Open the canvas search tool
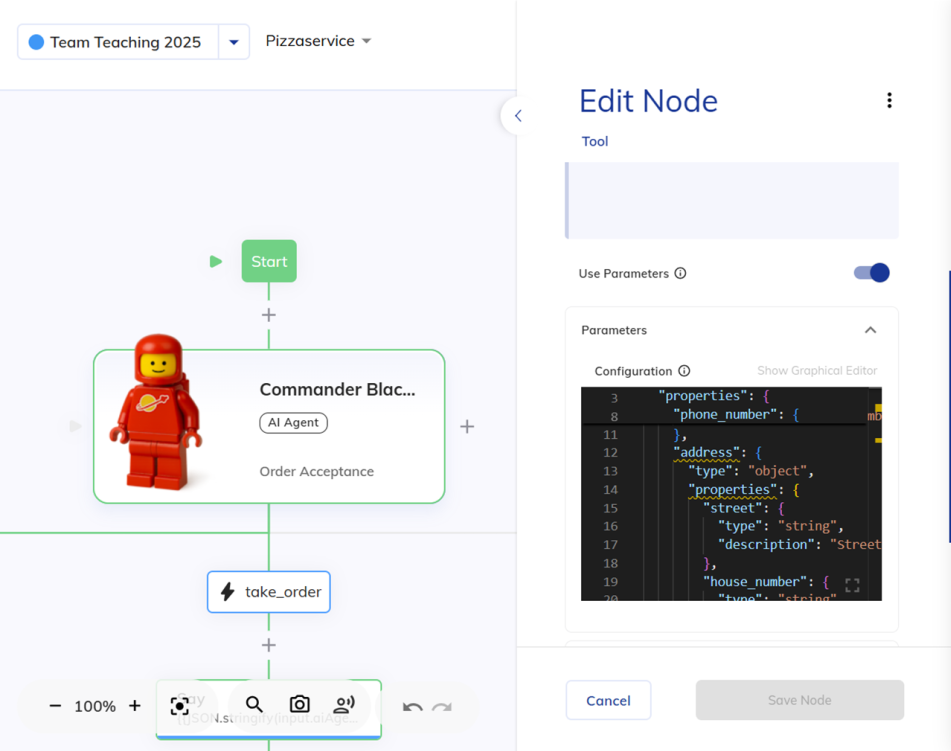The width and height of the screenshot is (951, 751). click(254, 705)
